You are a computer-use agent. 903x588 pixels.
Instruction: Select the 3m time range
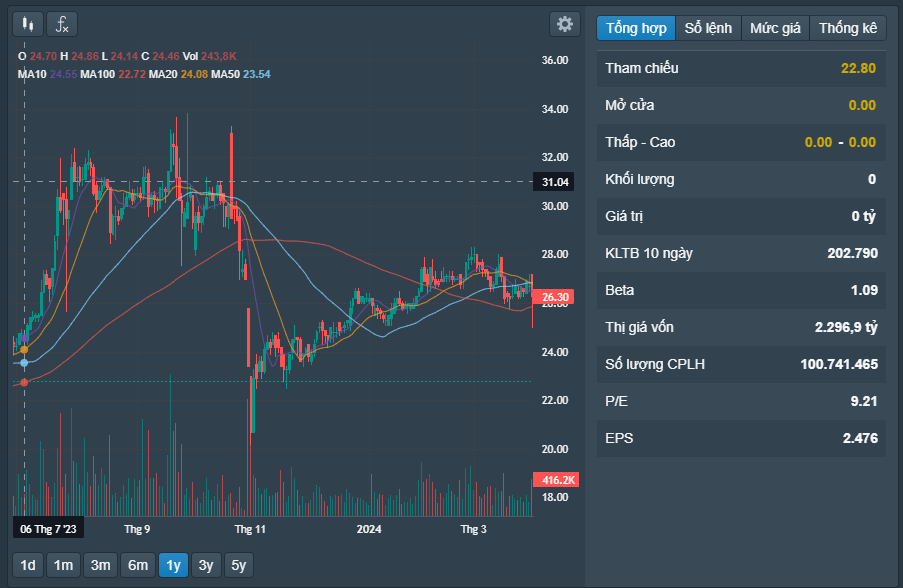point(100,565)
